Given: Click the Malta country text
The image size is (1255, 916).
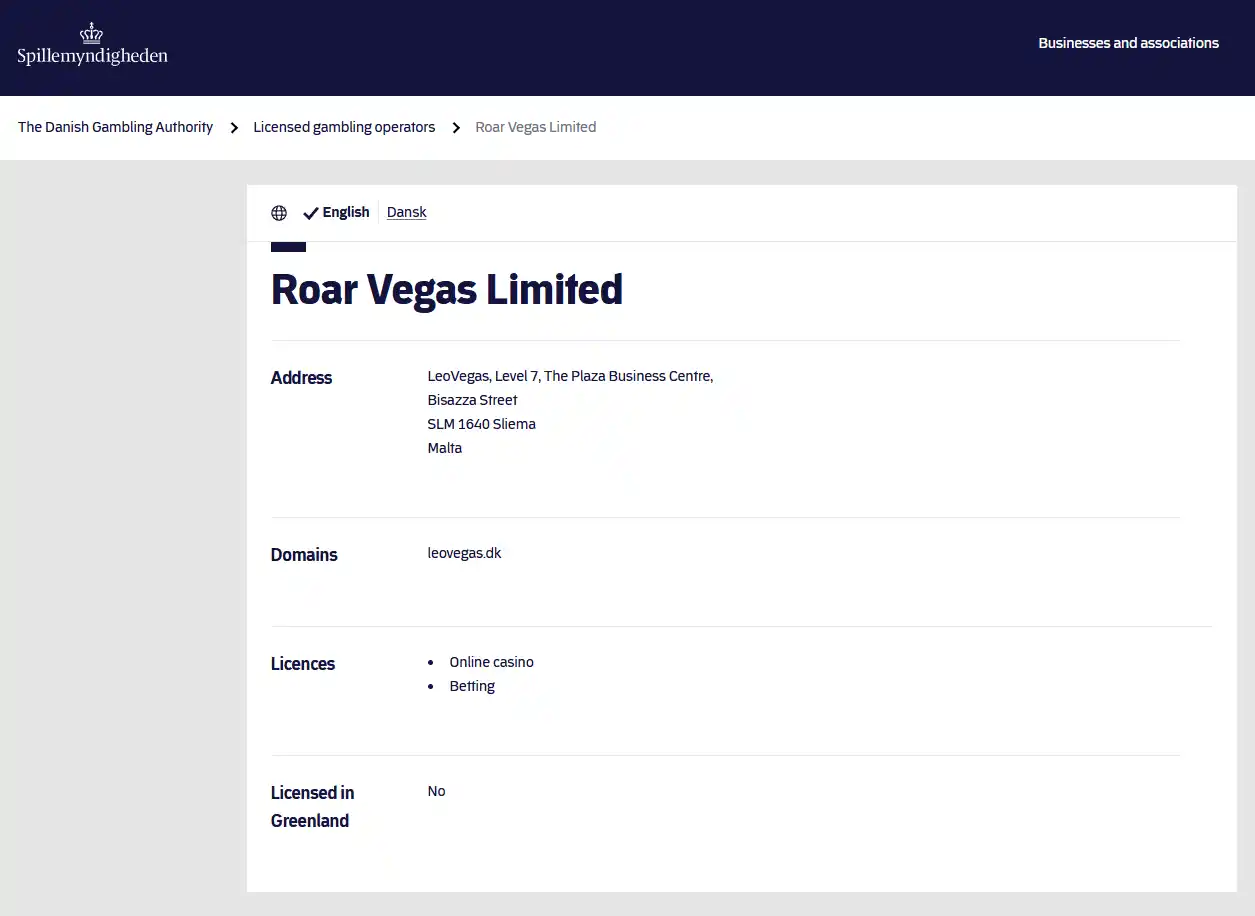Looking at the screenshot, I should 444,448.
